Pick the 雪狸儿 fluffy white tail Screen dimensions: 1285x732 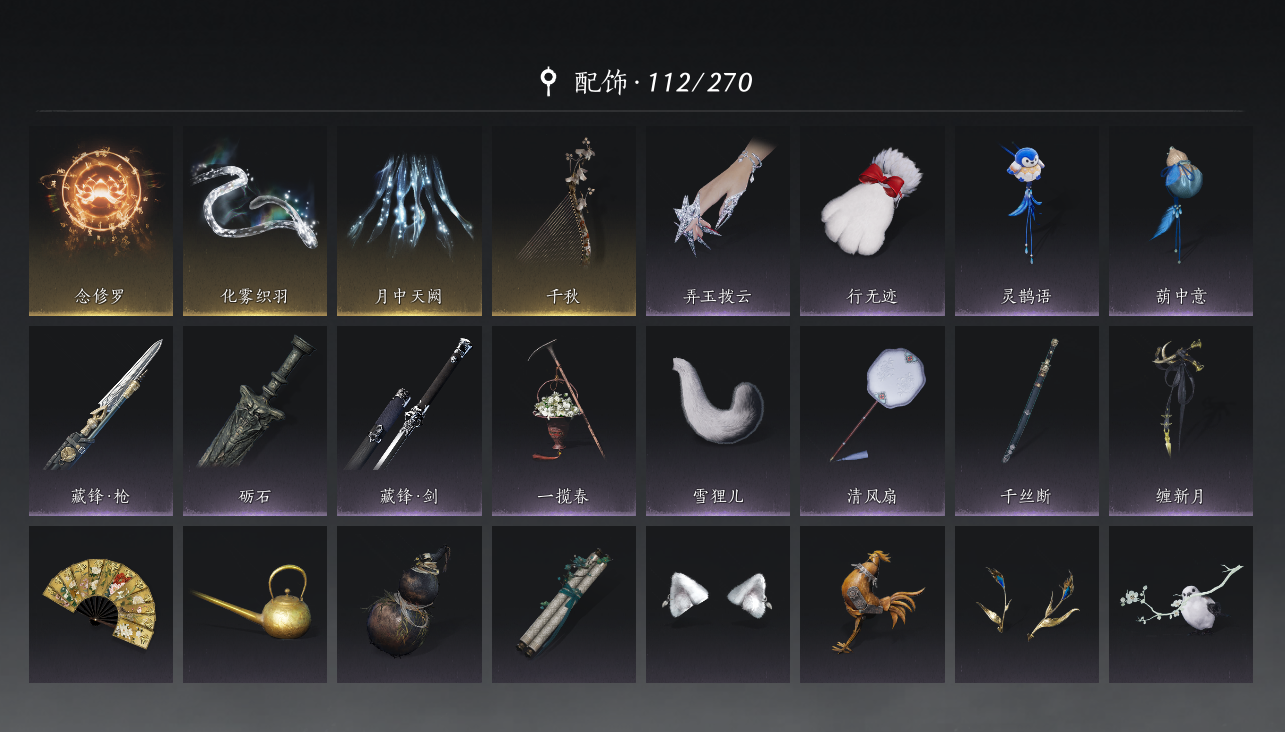click(718, 421)
